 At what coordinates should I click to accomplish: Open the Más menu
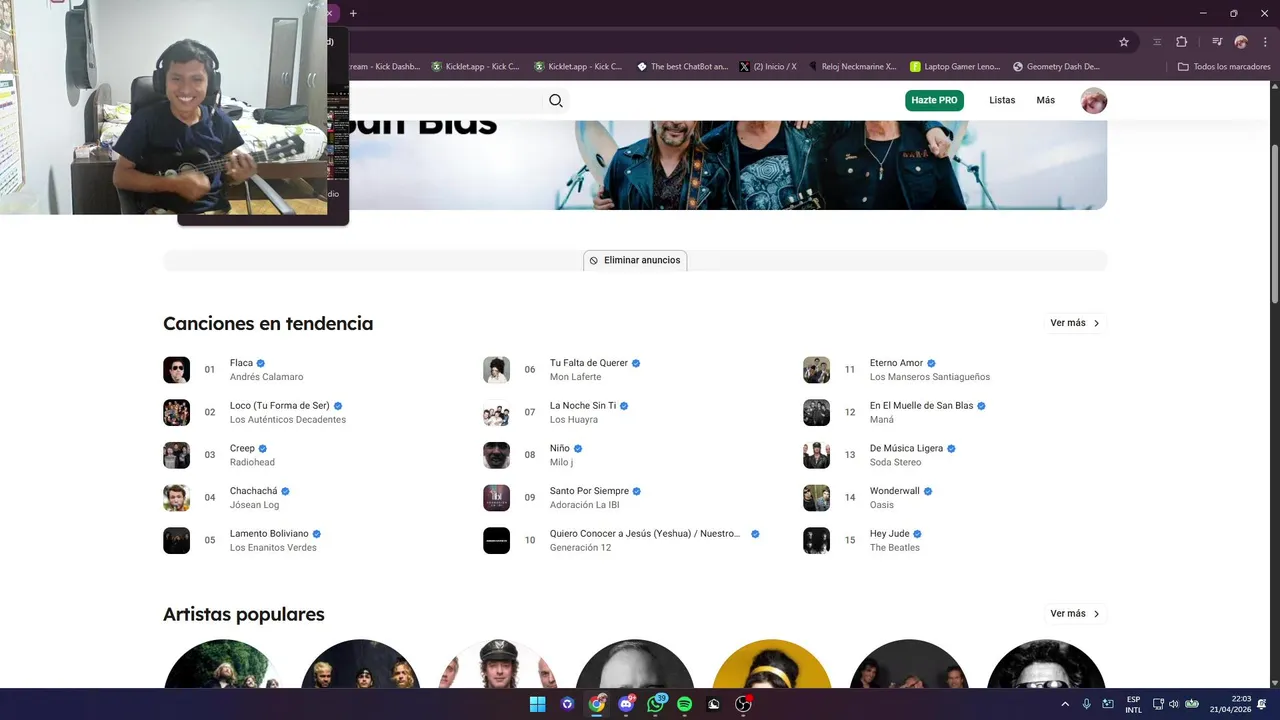(1045, 100)
